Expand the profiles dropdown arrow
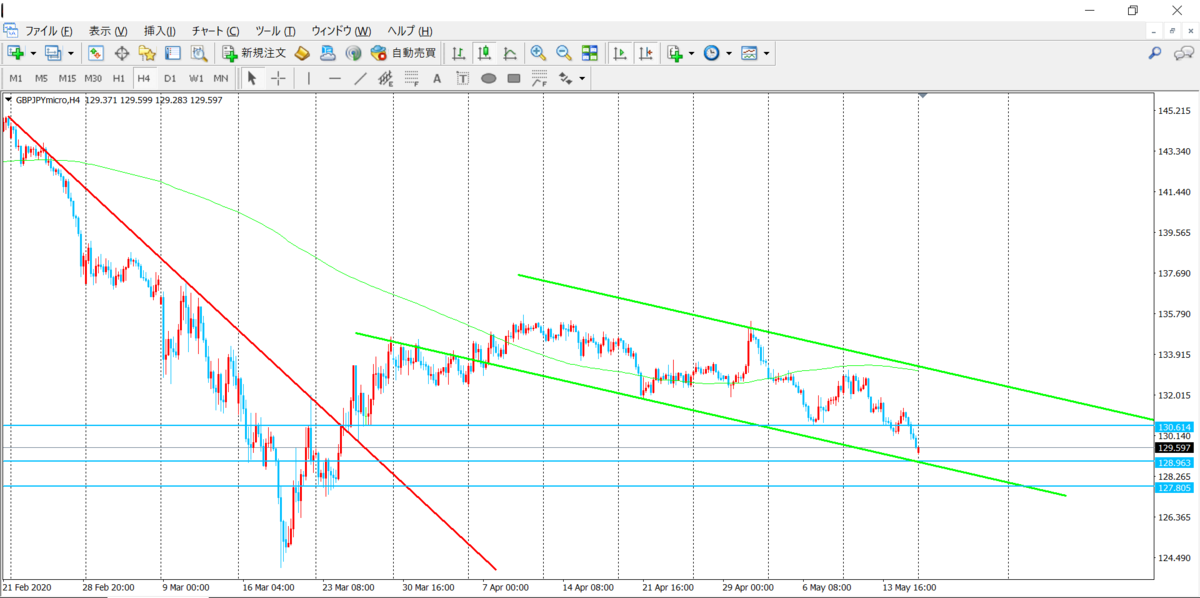Viewport: 1200px width, 598px height. (x=71, y=53)
